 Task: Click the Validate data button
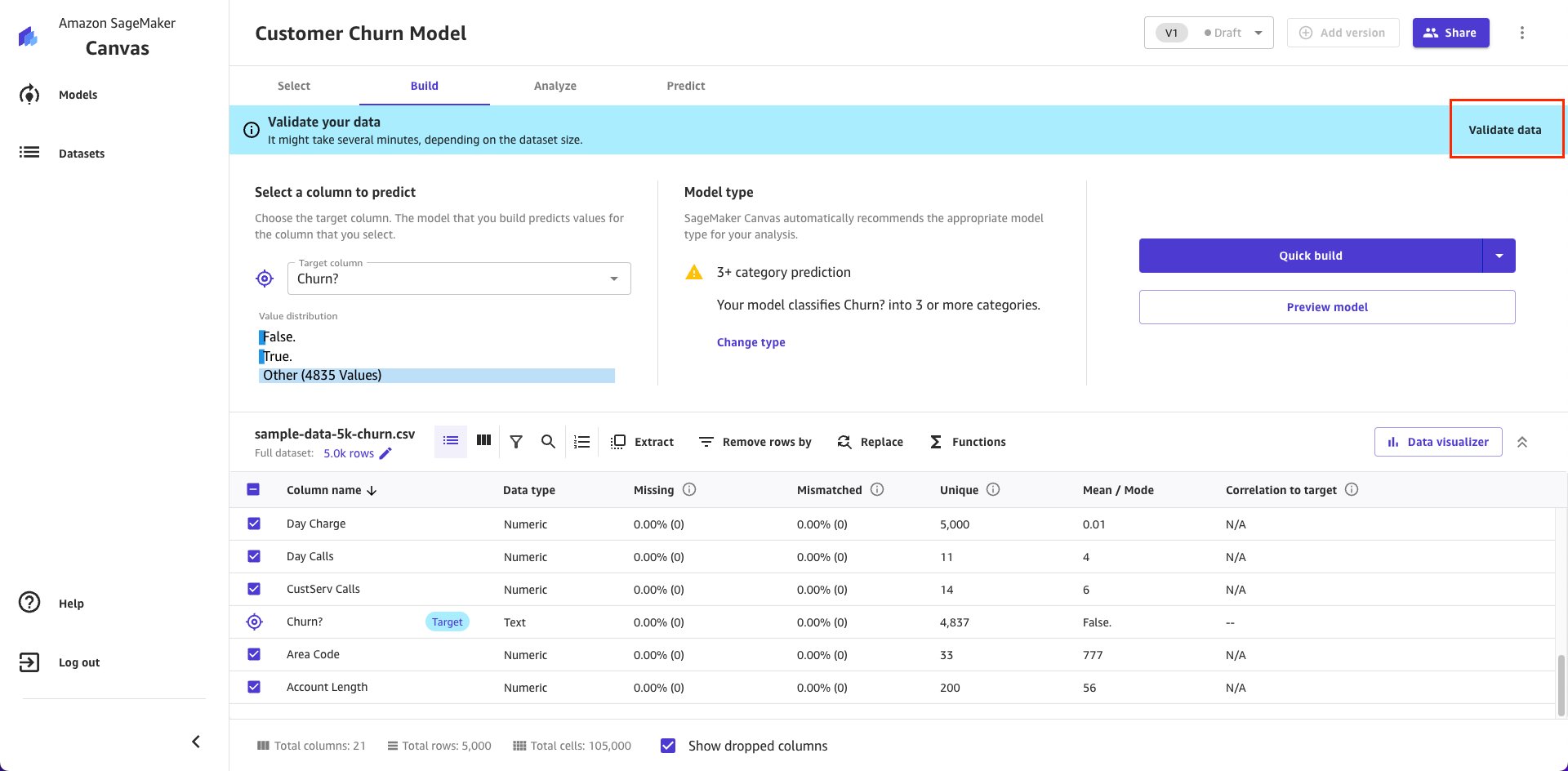pos(1505,130)
